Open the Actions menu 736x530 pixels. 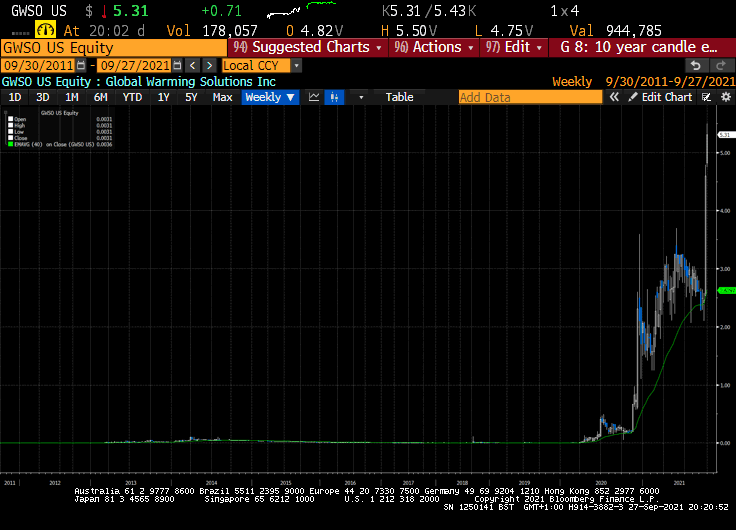click(x=432, y=47)
